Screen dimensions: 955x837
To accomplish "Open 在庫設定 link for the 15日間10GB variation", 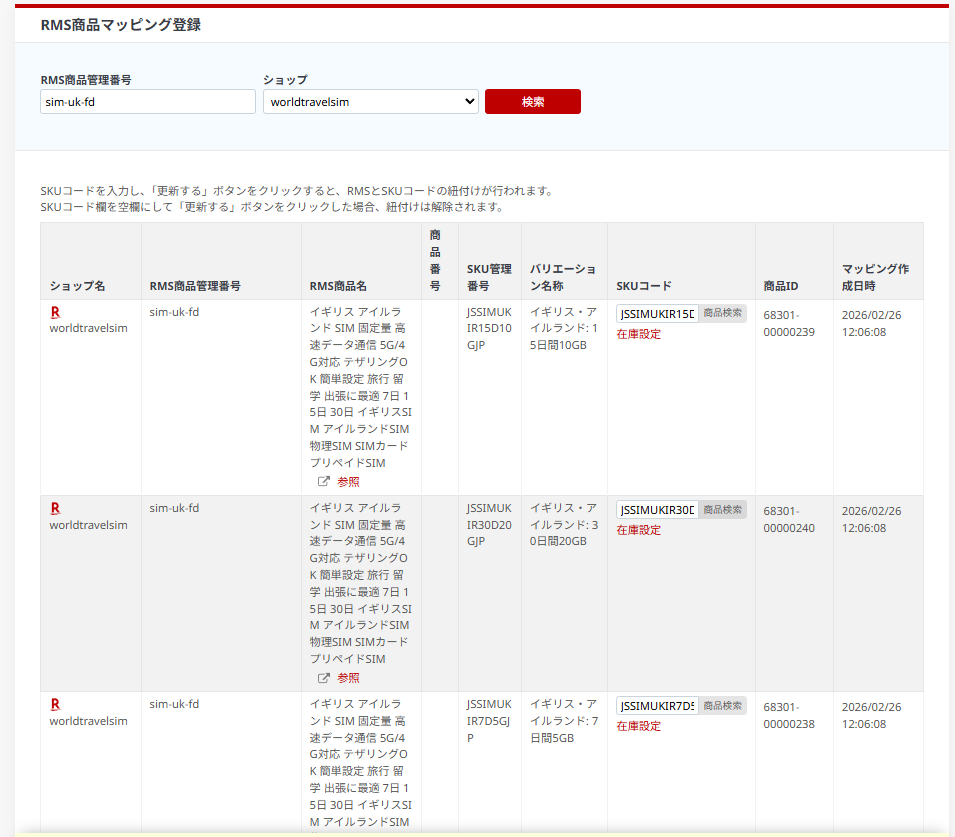I will pos(638,334).
